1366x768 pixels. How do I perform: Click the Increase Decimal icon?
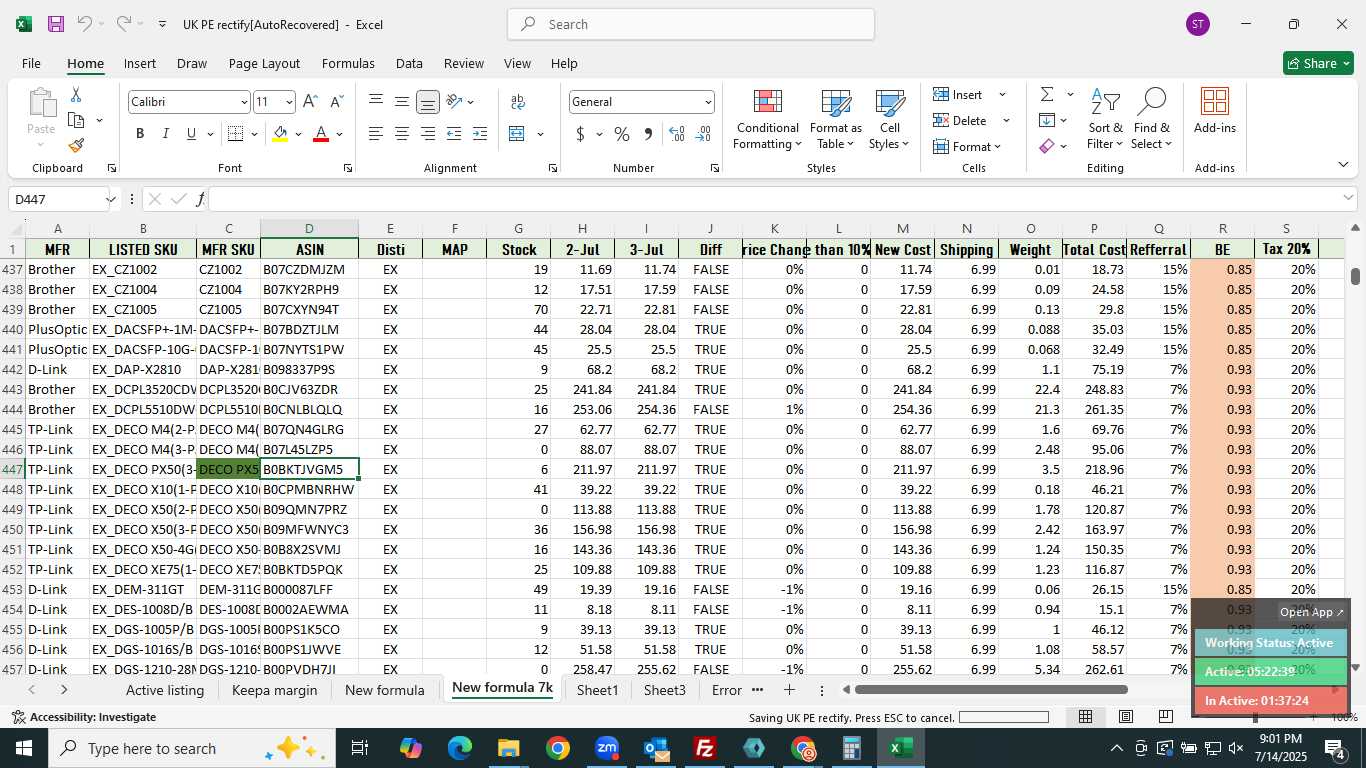click(x=677, y=134)
